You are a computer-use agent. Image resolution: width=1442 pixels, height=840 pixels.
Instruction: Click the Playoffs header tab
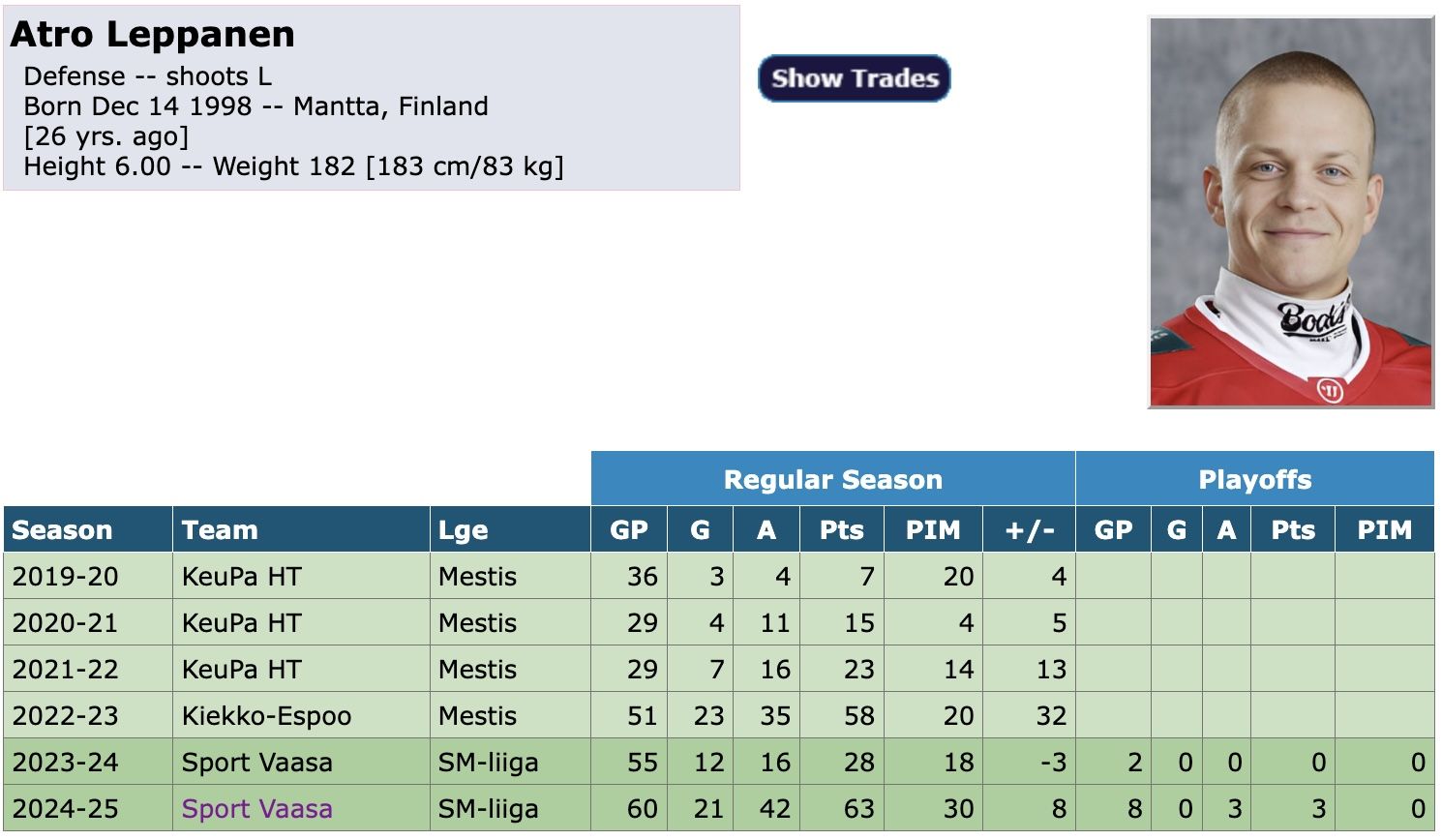coord(1254,479)
